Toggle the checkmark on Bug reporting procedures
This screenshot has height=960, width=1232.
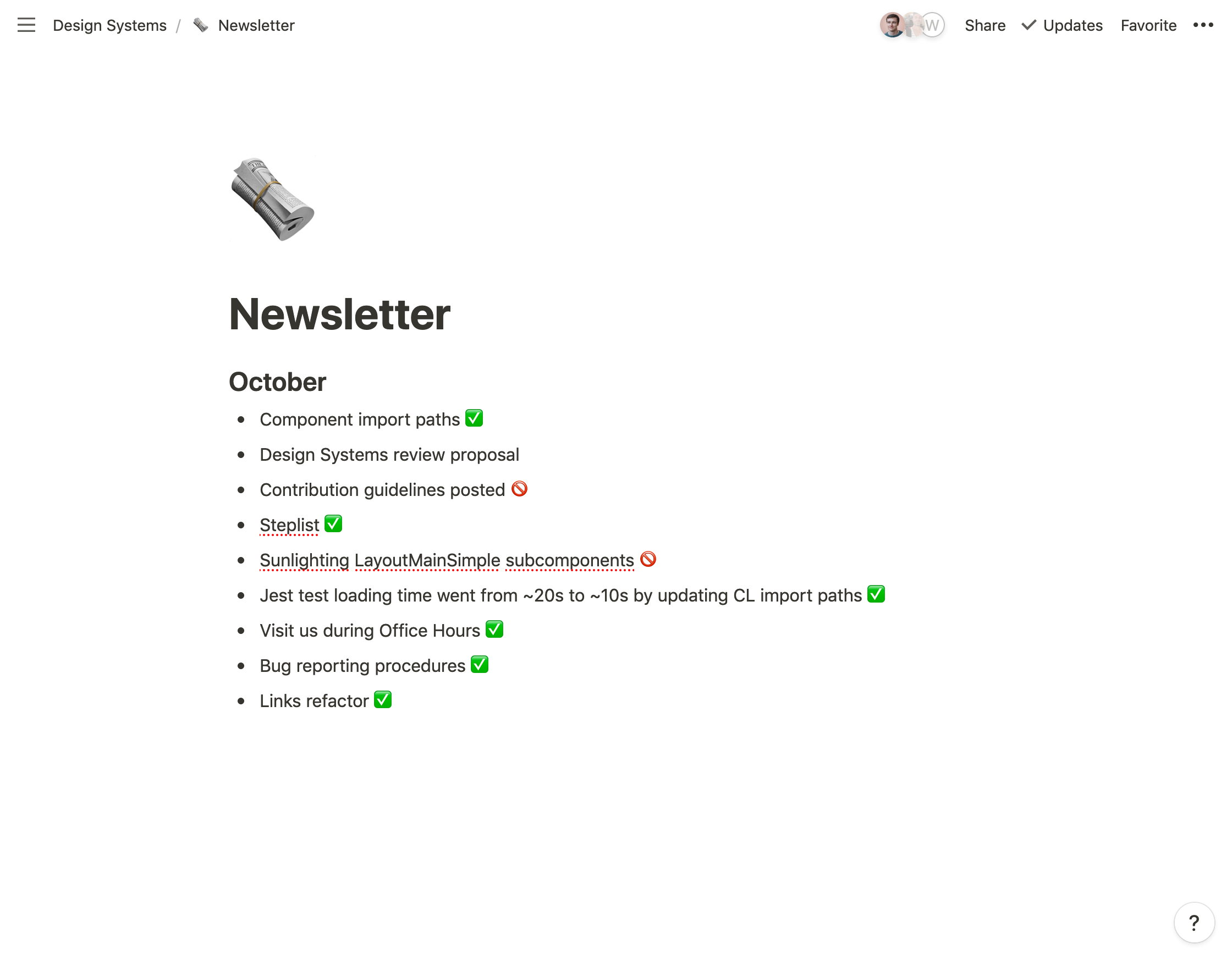tap(480, 665)
